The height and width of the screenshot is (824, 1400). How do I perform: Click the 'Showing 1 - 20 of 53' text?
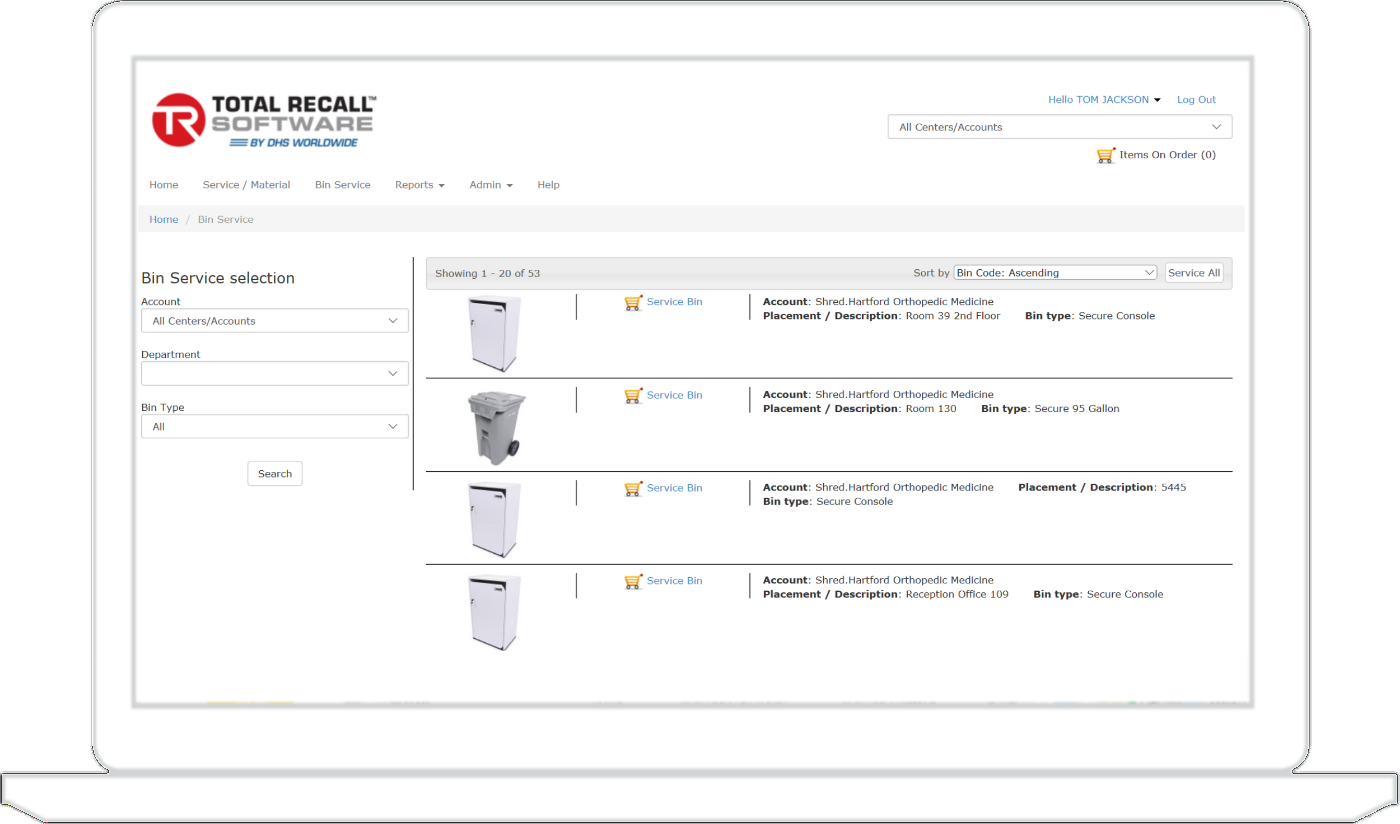click(488, 274)
